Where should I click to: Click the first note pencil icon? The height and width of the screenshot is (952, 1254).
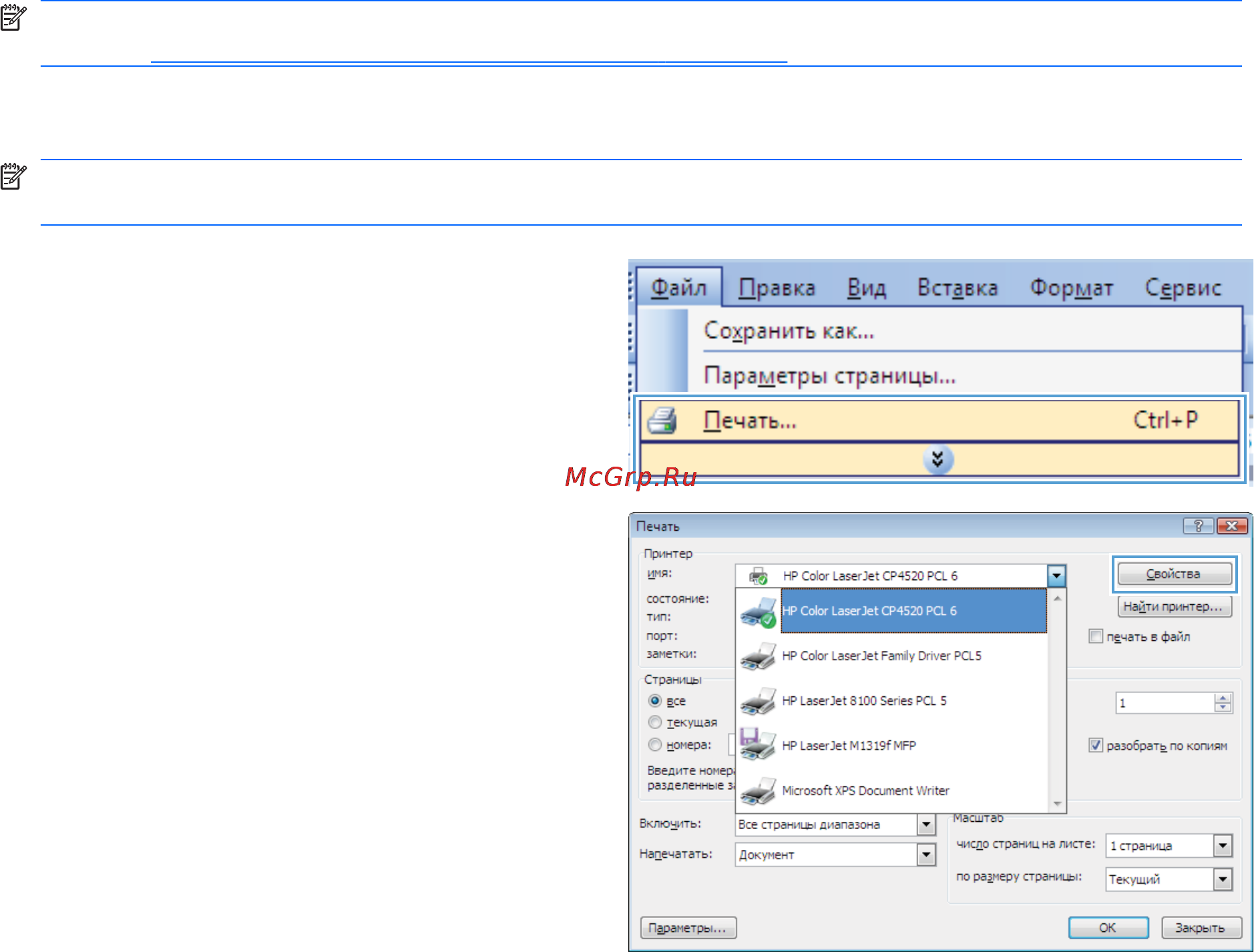point(13,18)
